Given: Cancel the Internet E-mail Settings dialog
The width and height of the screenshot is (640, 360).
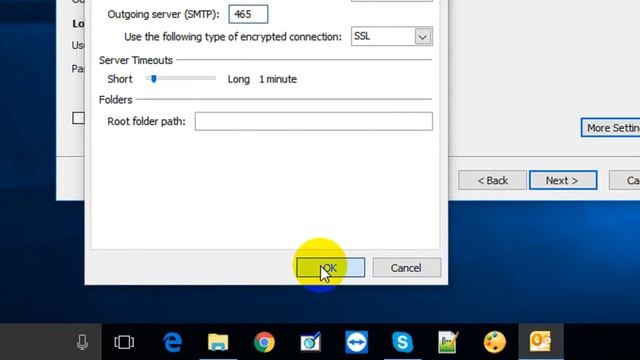Looking at the screenshot, I should point(407,268).
